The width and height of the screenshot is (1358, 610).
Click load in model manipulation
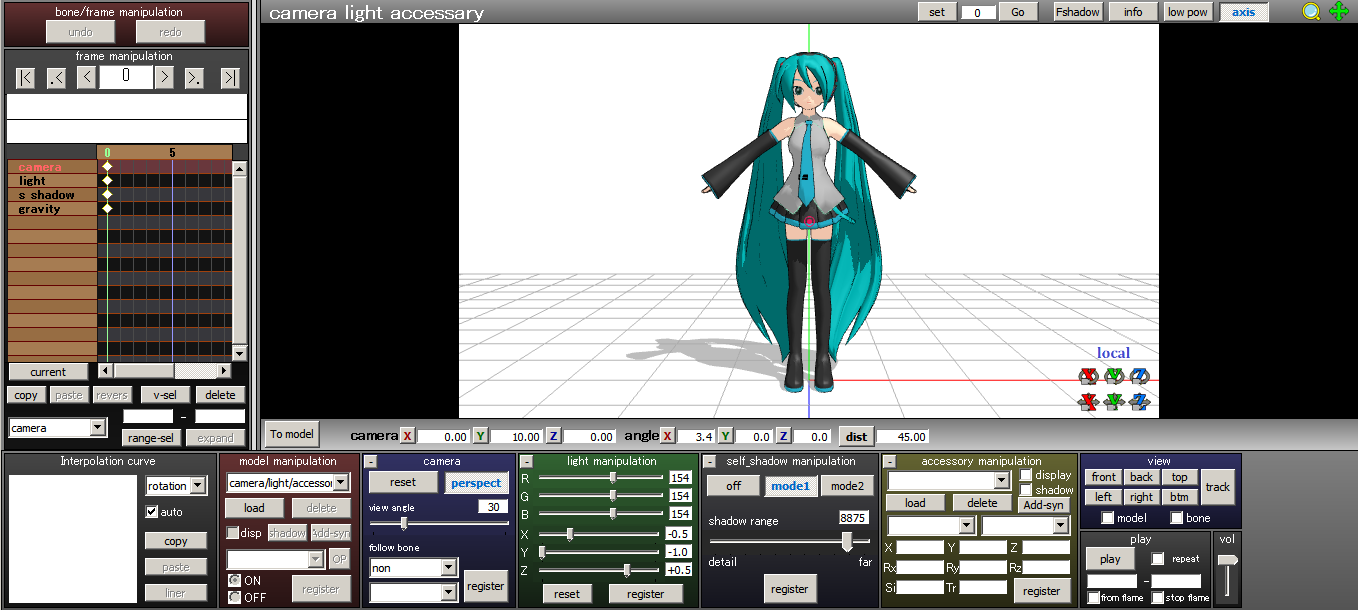255,508
